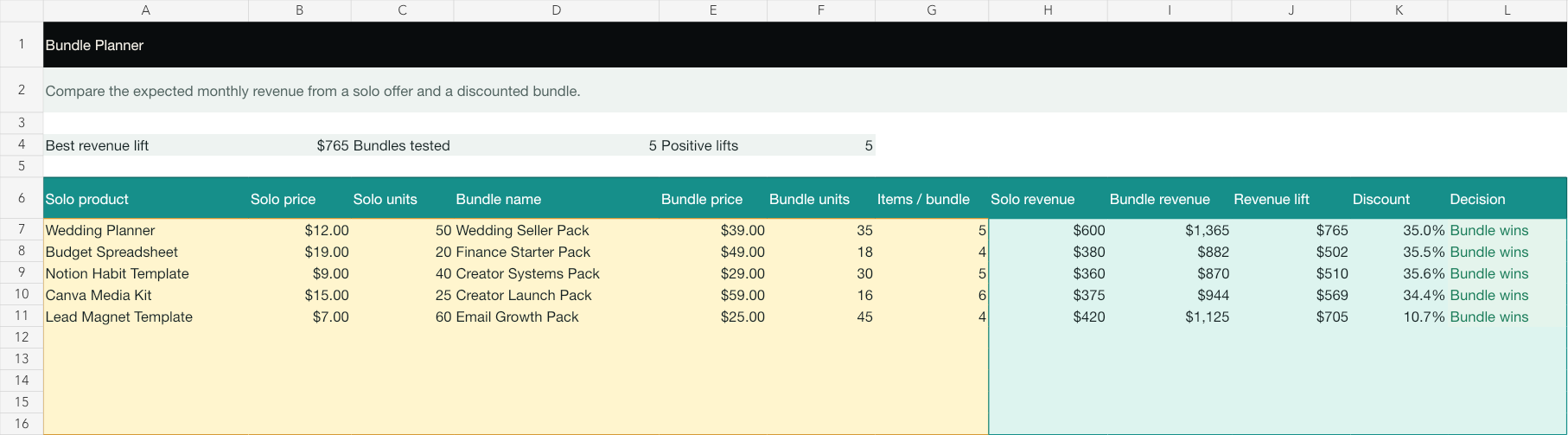Select the $25.00 bundle price cell
The width and height of the screenshot is (1568, 435).
tap(713, 317)
